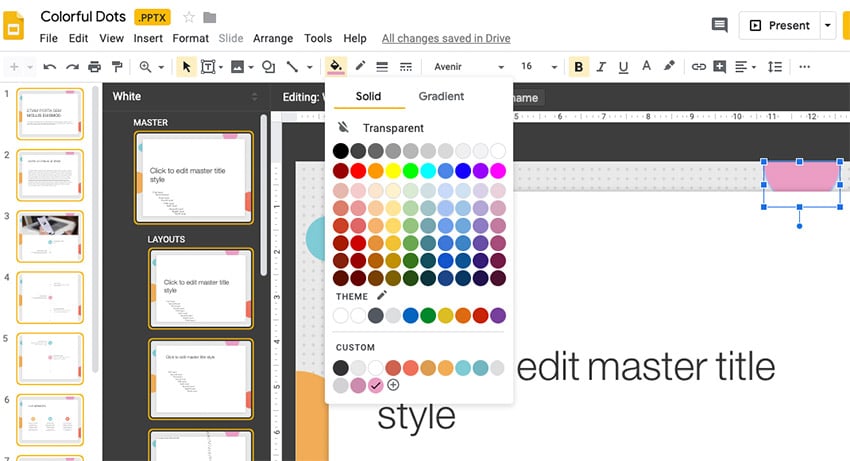Expand the Present button dropdown arrow
The image size is (850, 461).
(x=828, y=25)
